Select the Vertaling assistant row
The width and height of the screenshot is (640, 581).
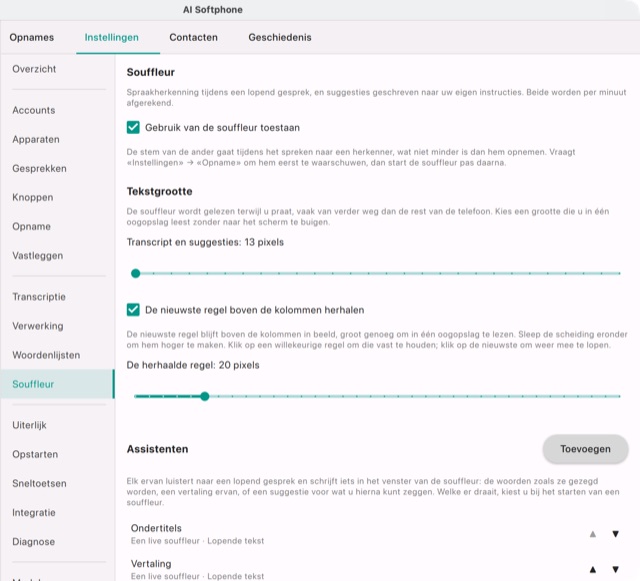[377, 569]
